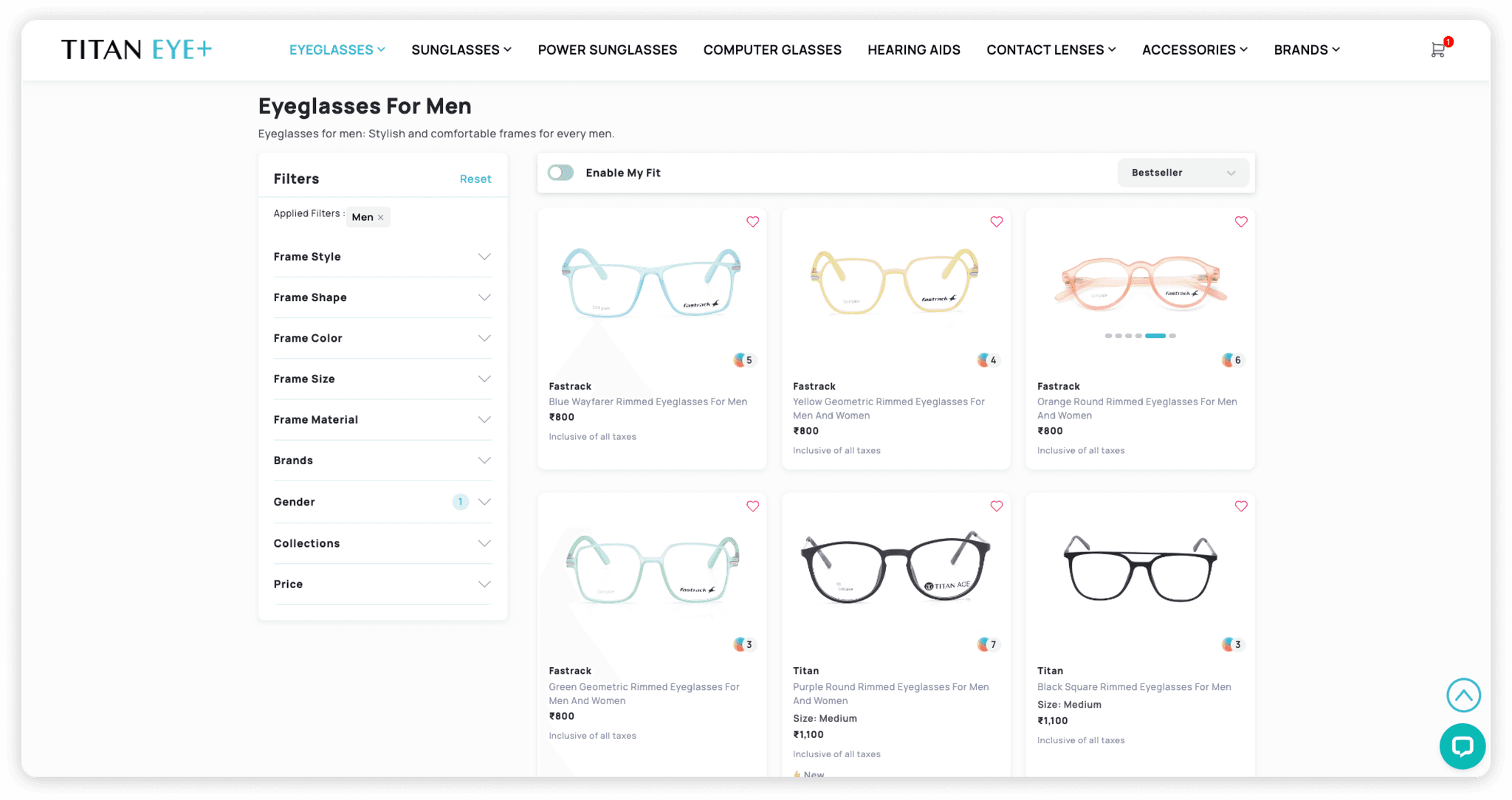Open the Contact Lenses nav menu
Image resolution: width=1512 pixels, height=800 pixels.
tap(1051, 49)
